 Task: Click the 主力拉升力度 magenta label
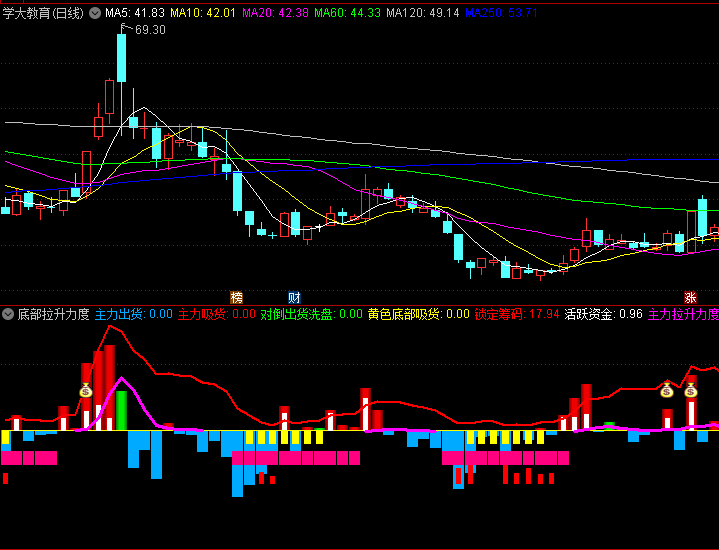point(683,314)
